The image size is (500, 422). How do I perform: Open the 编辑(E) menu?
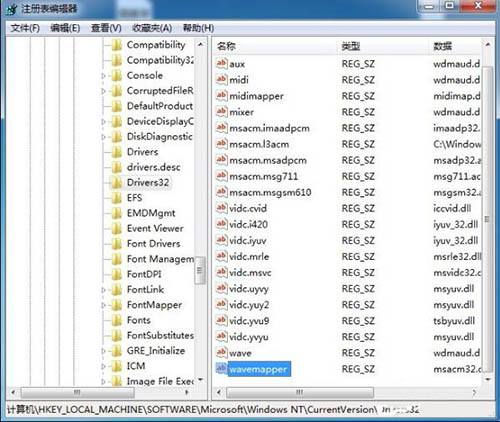[65, 28]
